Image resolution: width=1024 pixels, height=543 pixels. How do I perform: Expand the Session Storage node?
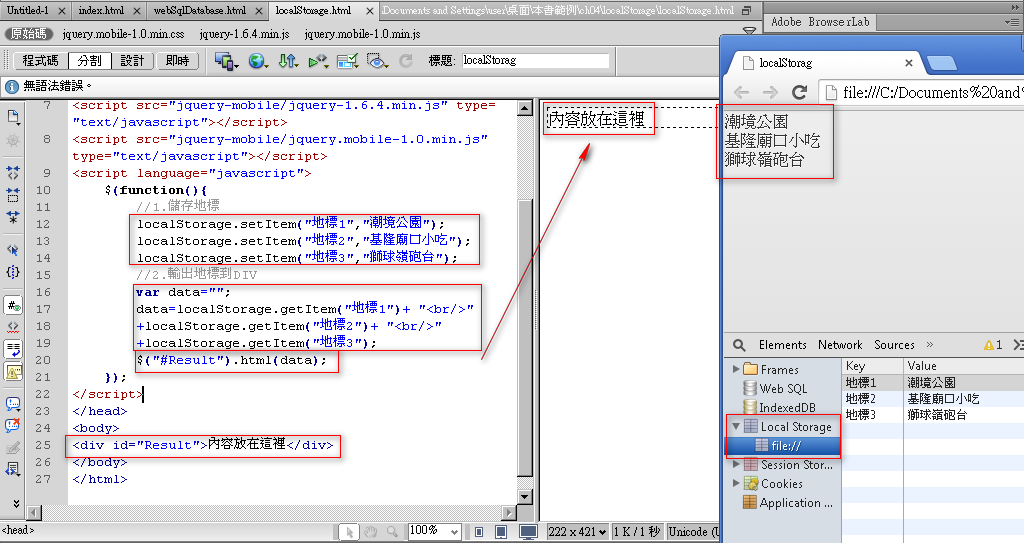pos(736,464)
